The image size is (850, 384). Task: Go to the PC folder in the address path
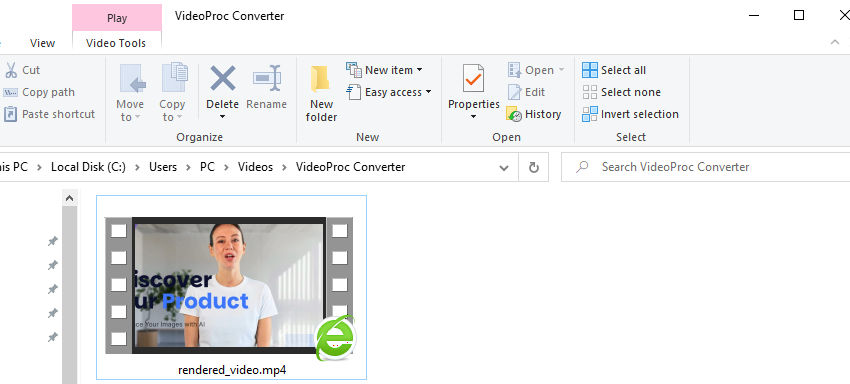tap(207, 167)
